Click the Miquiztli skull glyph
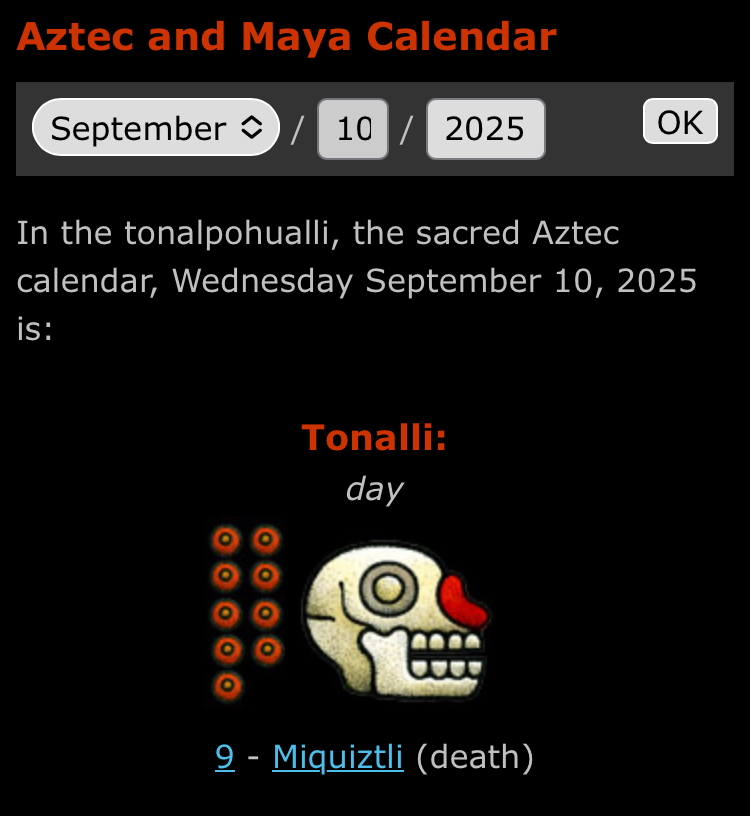This screenshot has width=750, height=816. pyautogui.click(x=397, y=619)
